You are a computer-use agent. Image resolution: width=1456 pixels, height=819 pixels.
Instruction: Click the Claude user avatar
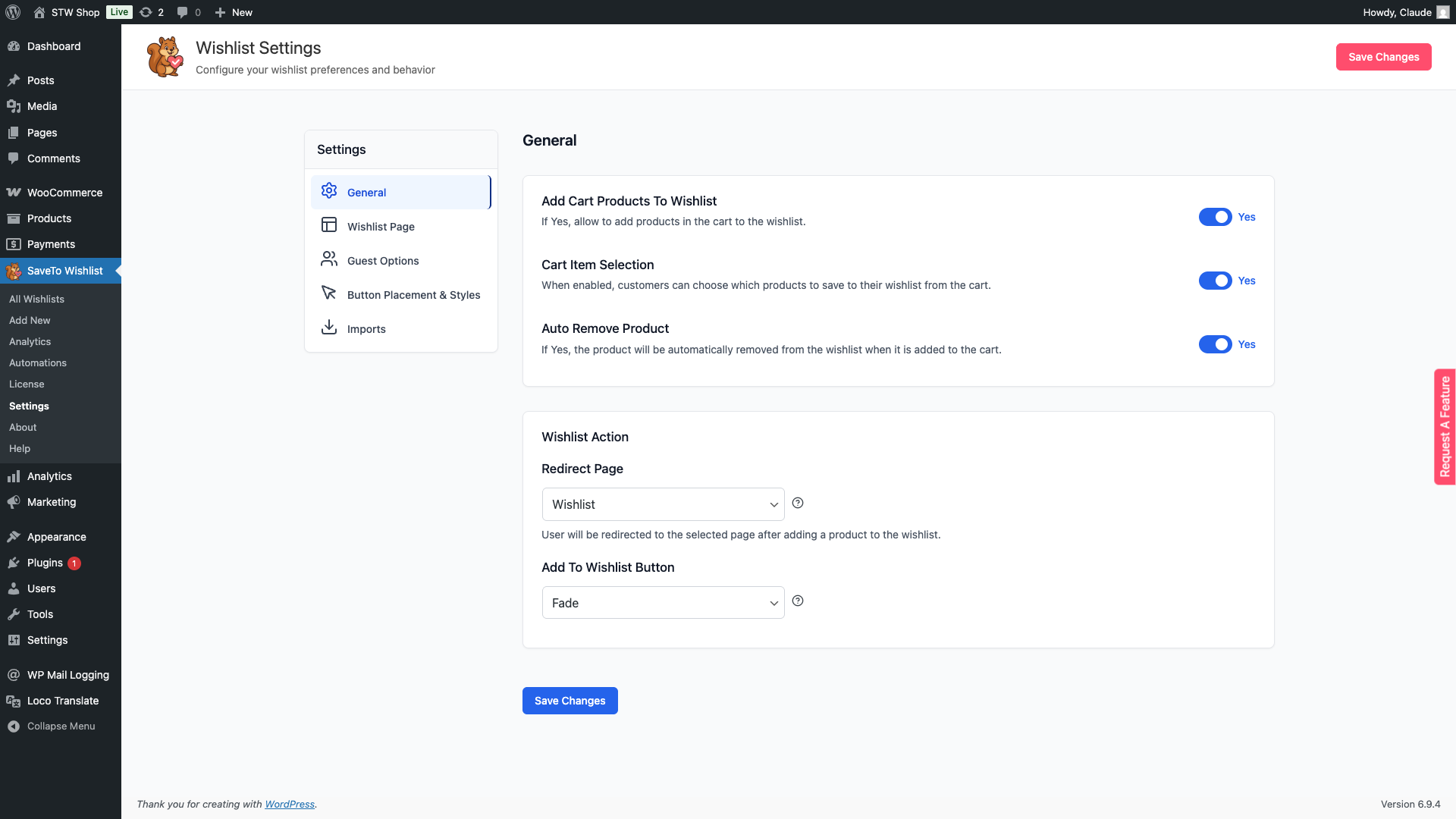tap(1443, 12)
